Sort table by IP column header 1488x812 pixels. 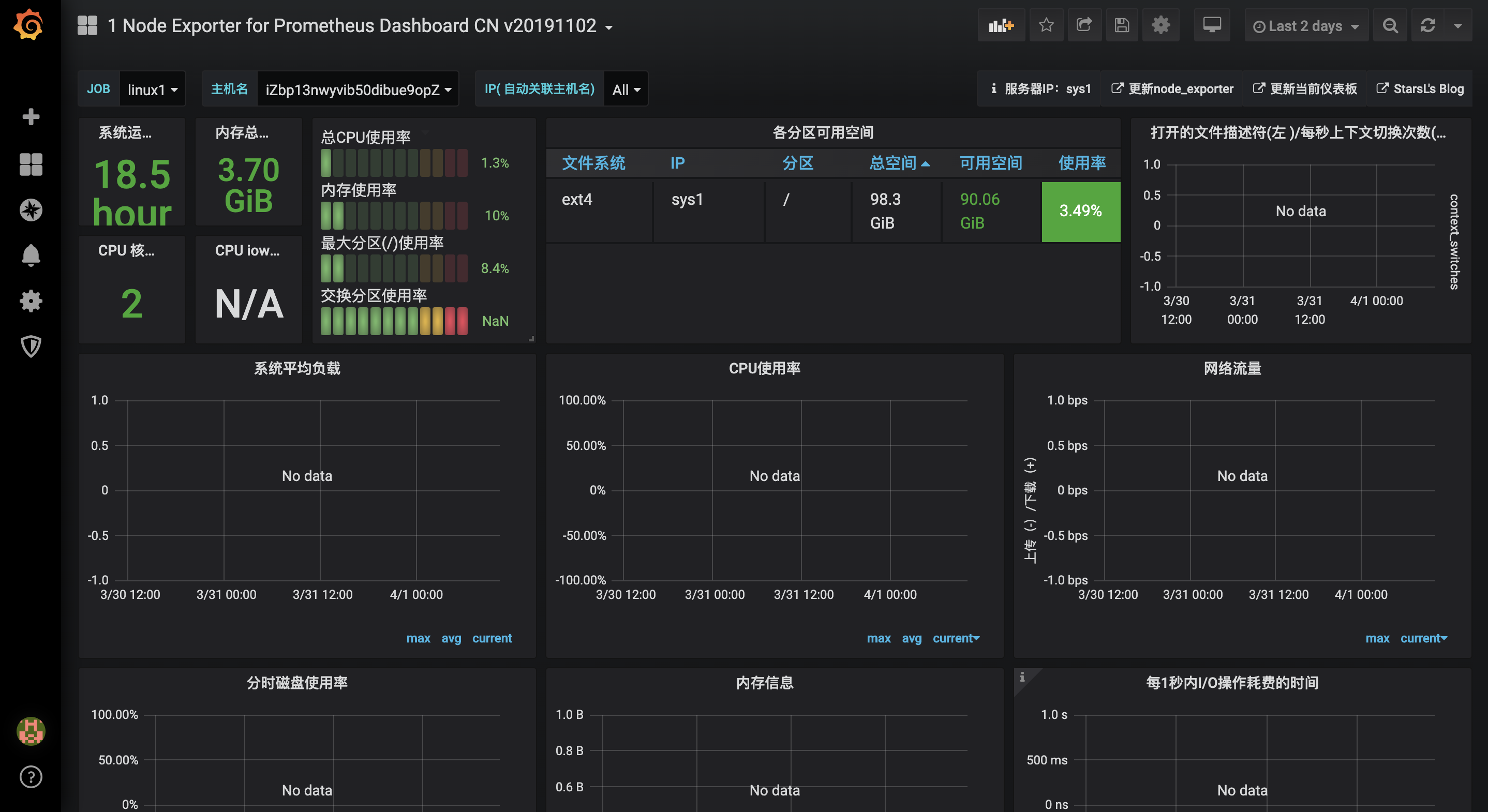pos(677,163)
